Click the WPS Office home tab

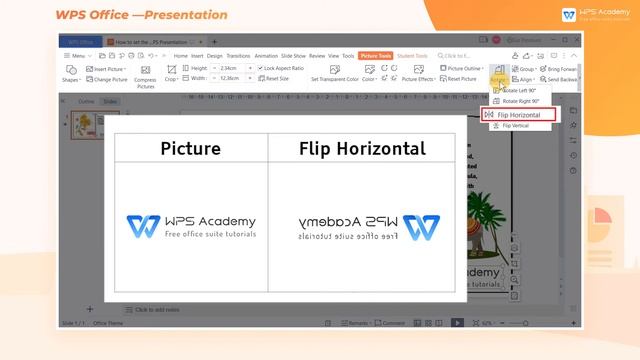(x=81, y=42)
